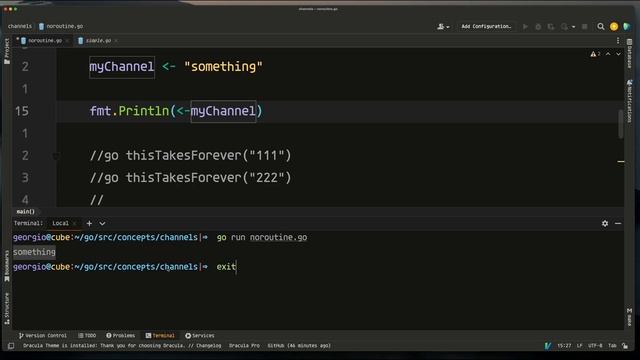Open the Bookmarks tool window sidebar
Viewport: 640px width, 360px height.
pos(7,266)
